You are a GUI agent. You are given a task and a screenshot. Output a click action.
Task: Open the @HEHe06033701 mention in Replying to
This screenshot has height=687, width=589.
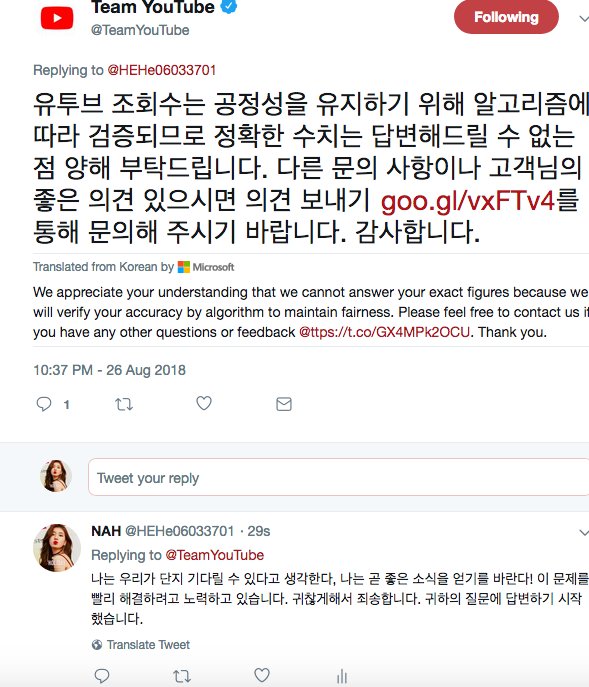(162, 70)
